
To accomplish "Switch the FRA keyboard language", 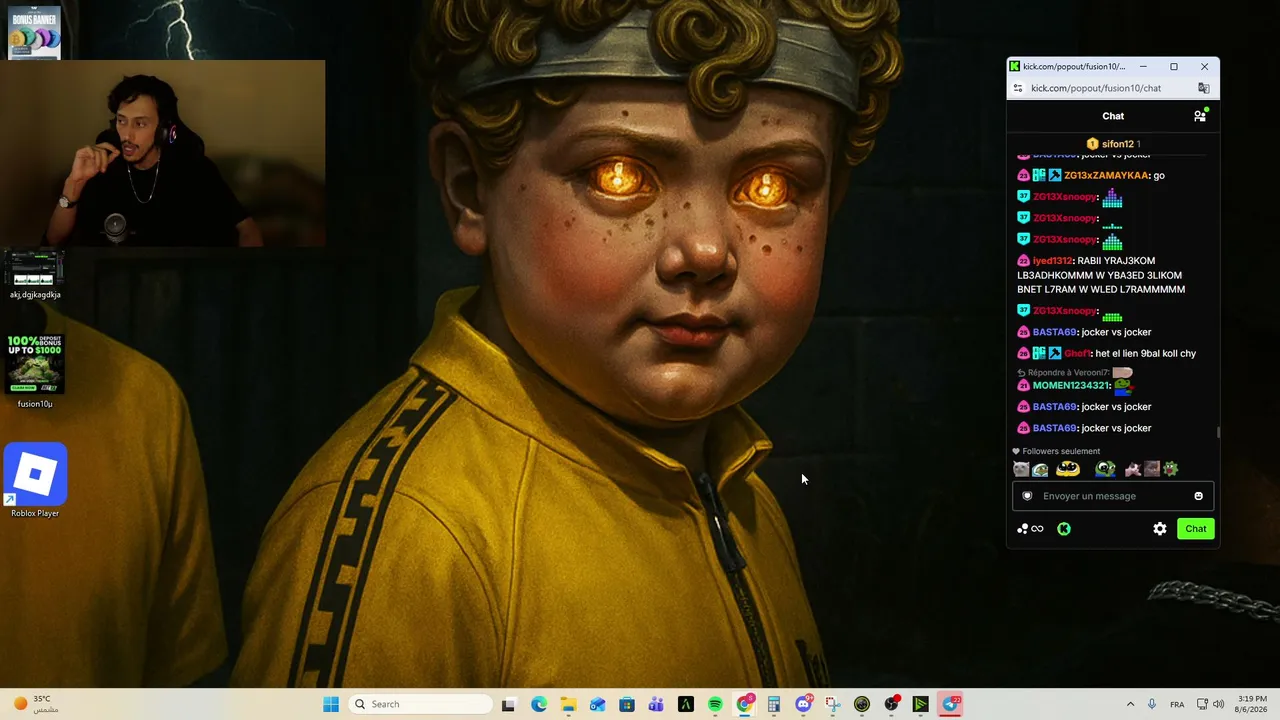I will pyautogui.click(x=1178, y=704).
